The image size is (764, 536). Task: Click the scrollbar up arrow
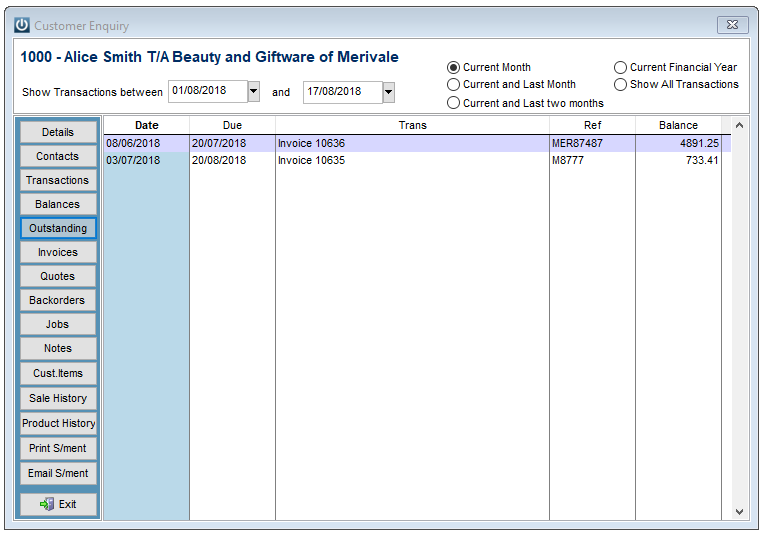tap(739, 126)
